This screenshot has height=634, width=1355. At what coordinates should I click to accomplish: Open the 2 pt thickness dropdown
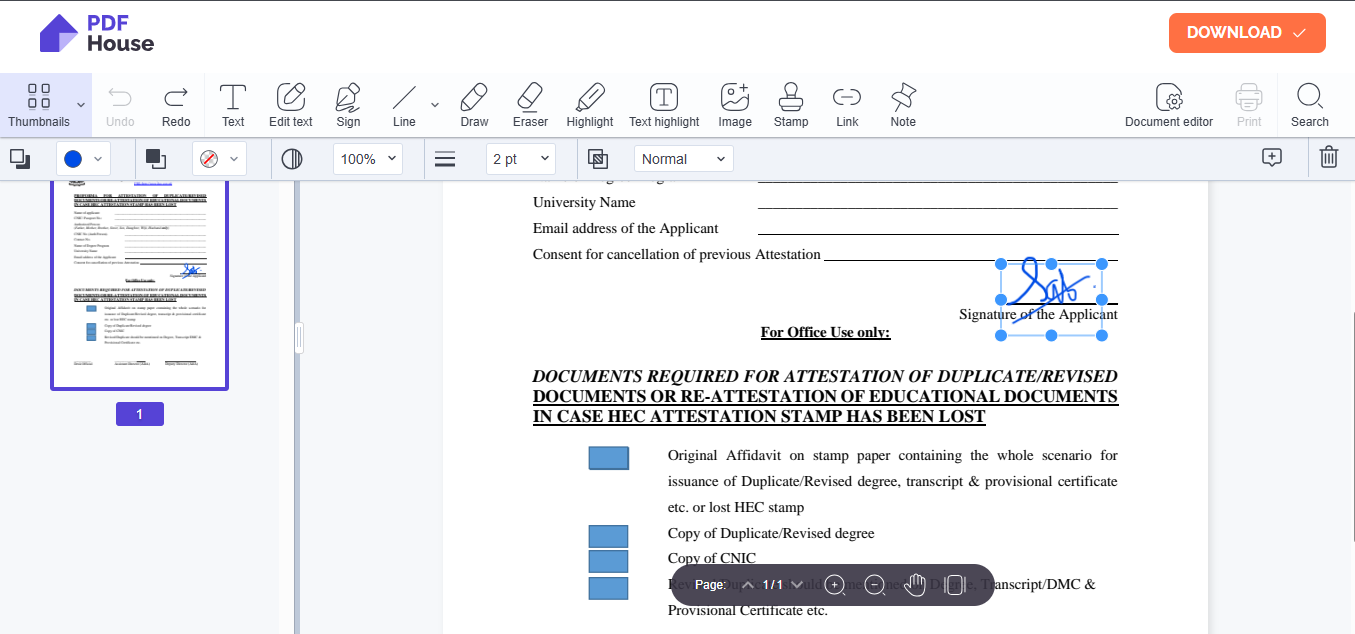[x=521, y=159]
